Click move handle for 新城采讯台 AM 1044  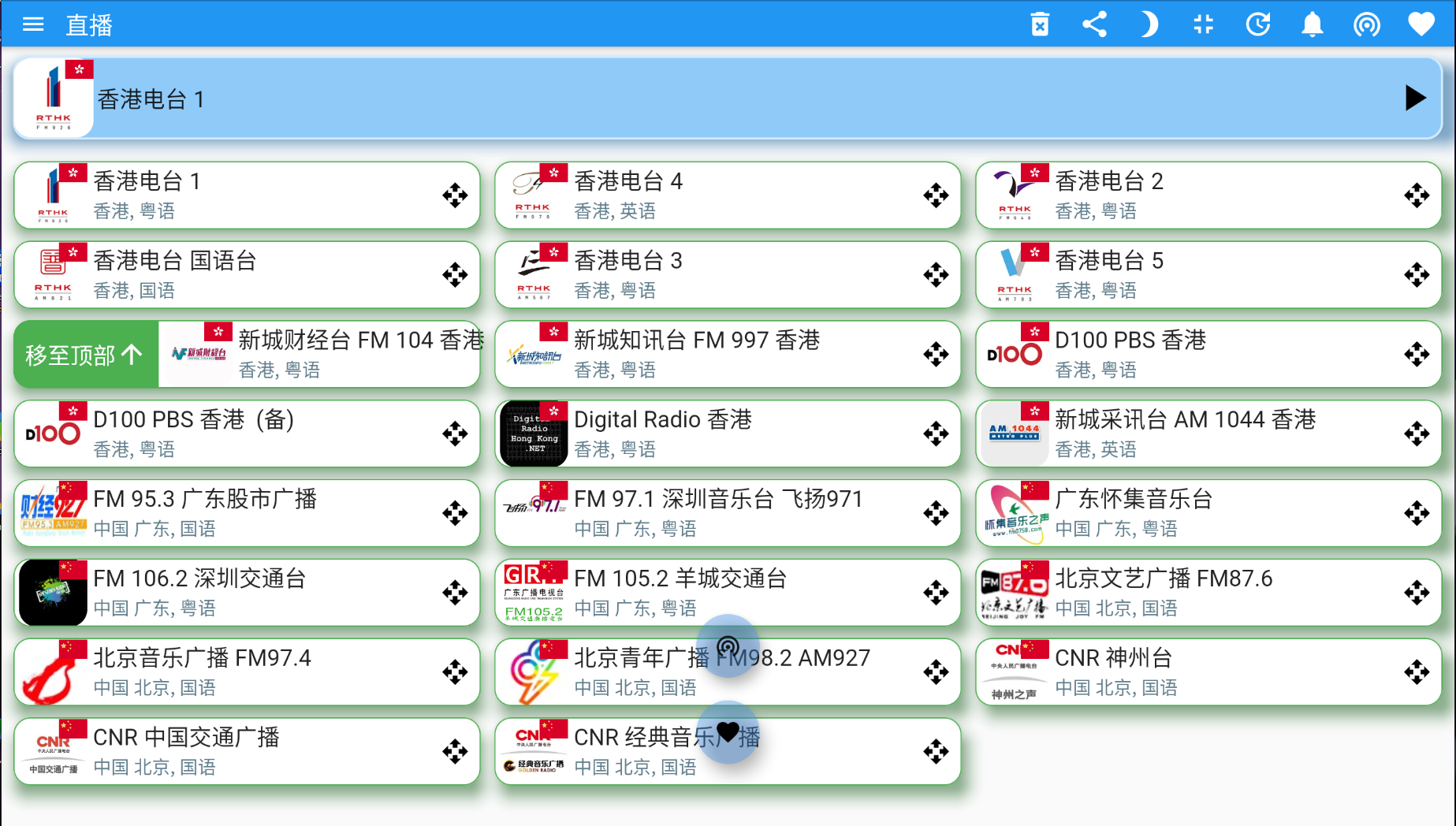click(1417, 433)
